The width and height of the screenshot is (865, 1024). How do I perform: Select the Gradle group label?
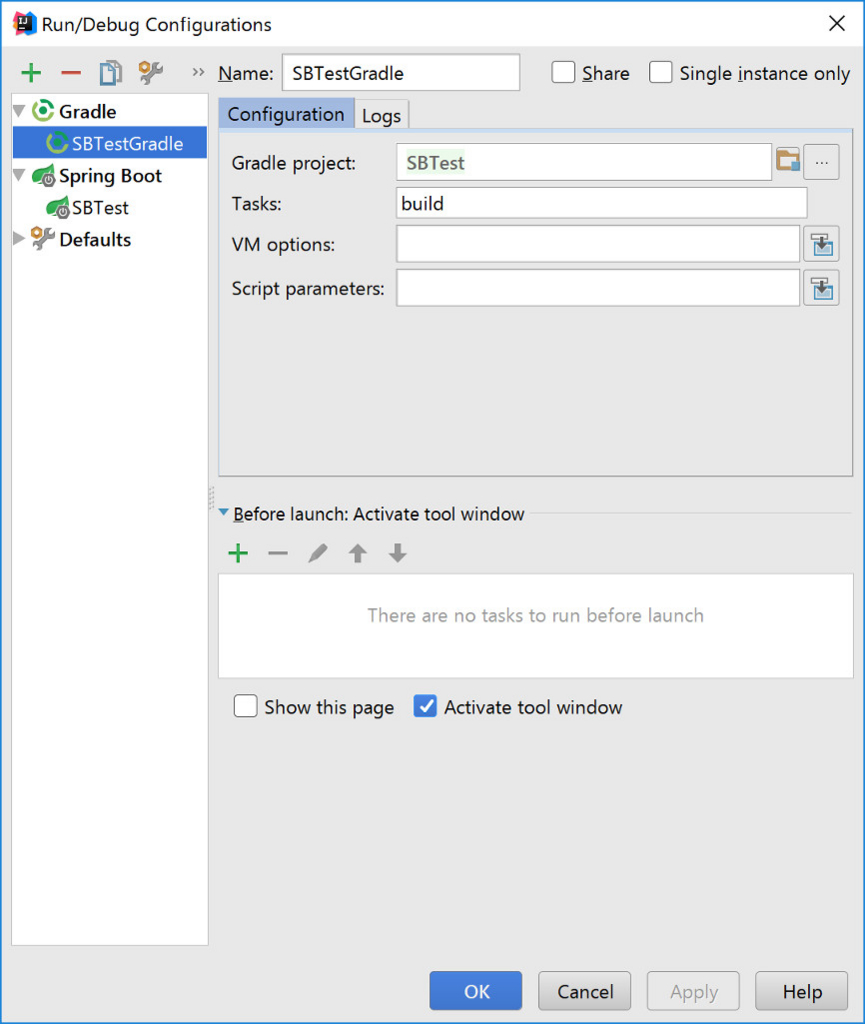coord(87,112)
